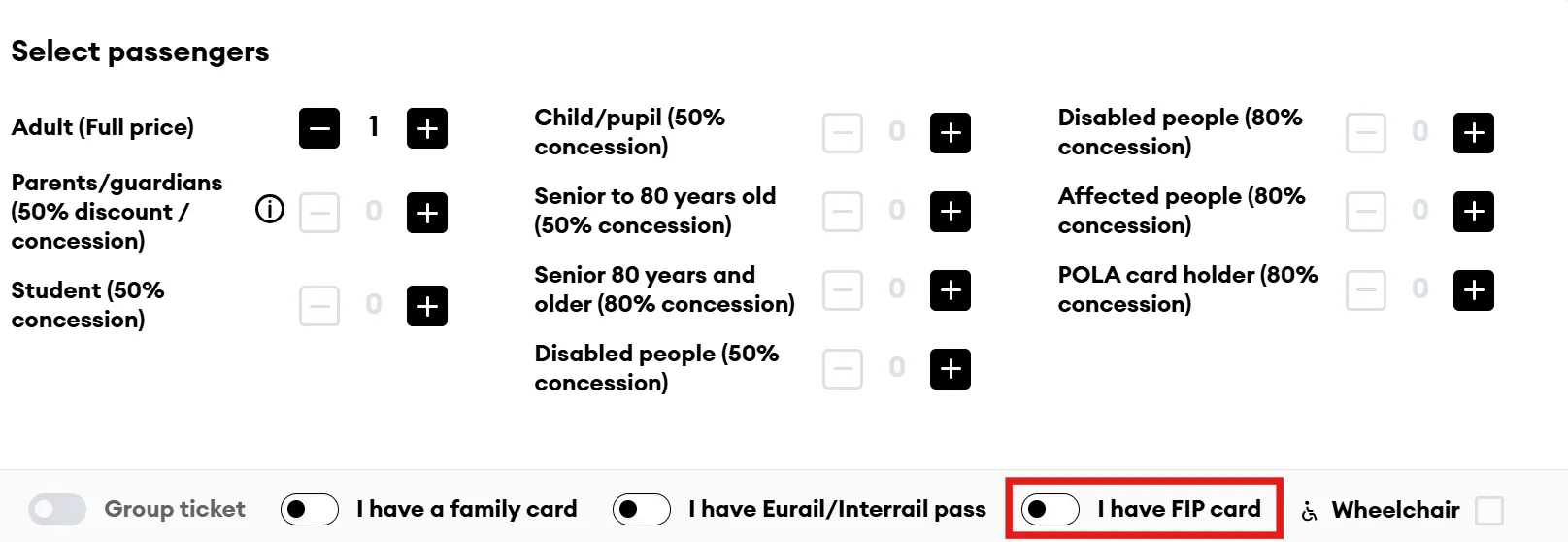Add one Student (50% concession) passenger
Image resolution: width=1568 pixels, height=542 pixels.
point(427,306)
